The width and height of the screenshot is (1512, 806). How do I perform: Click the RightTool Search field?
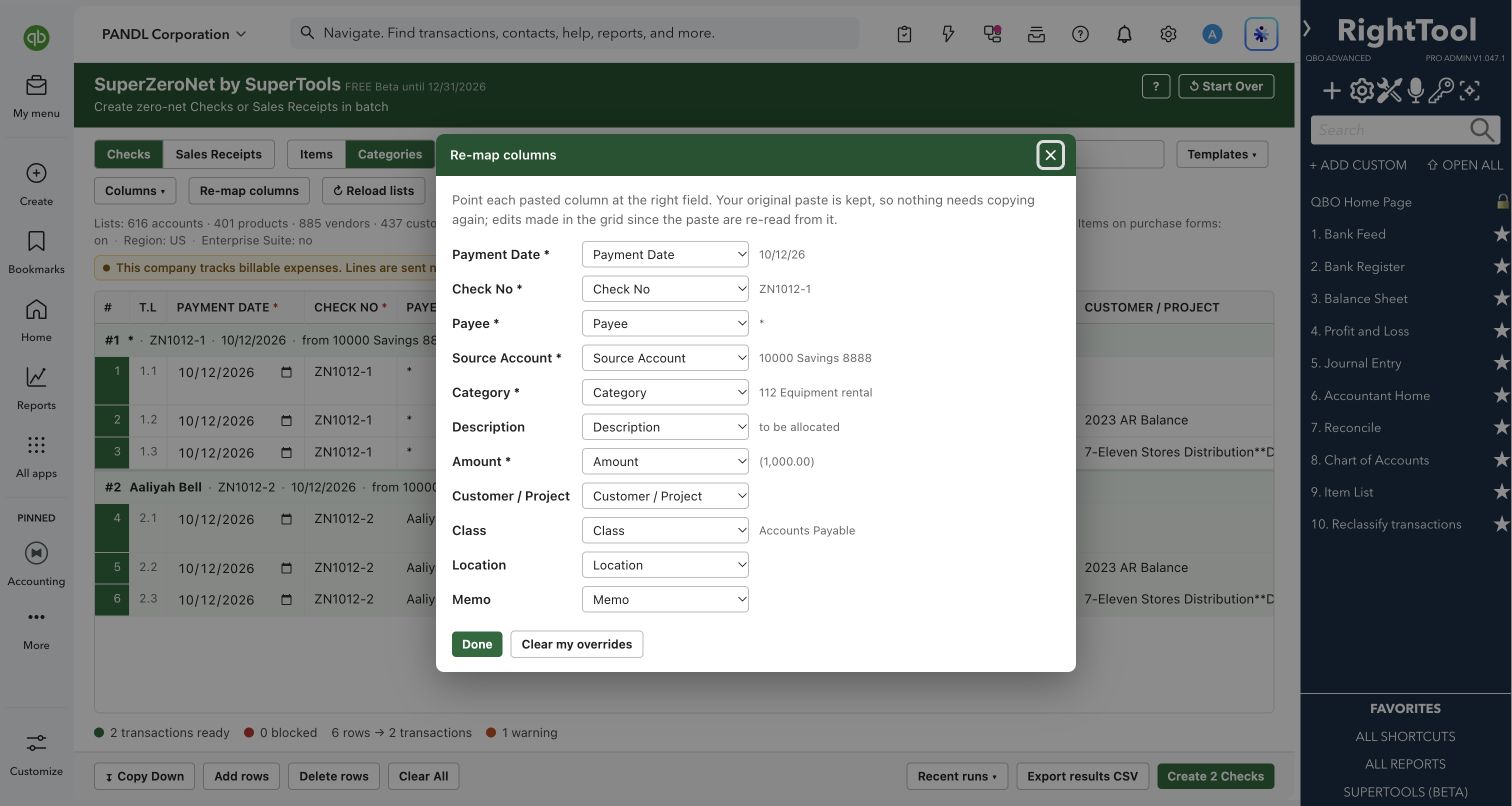point(1405,129)
